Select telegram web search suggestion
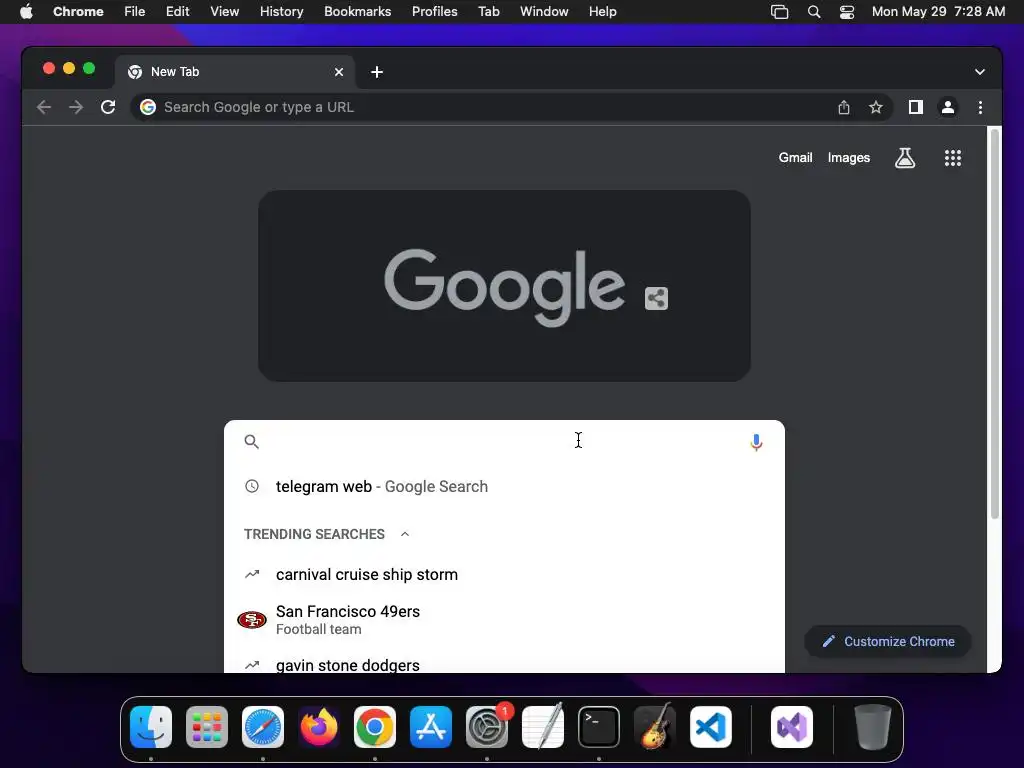The width and height of the screenshot is (1024, 768). [x=504, y=487]
